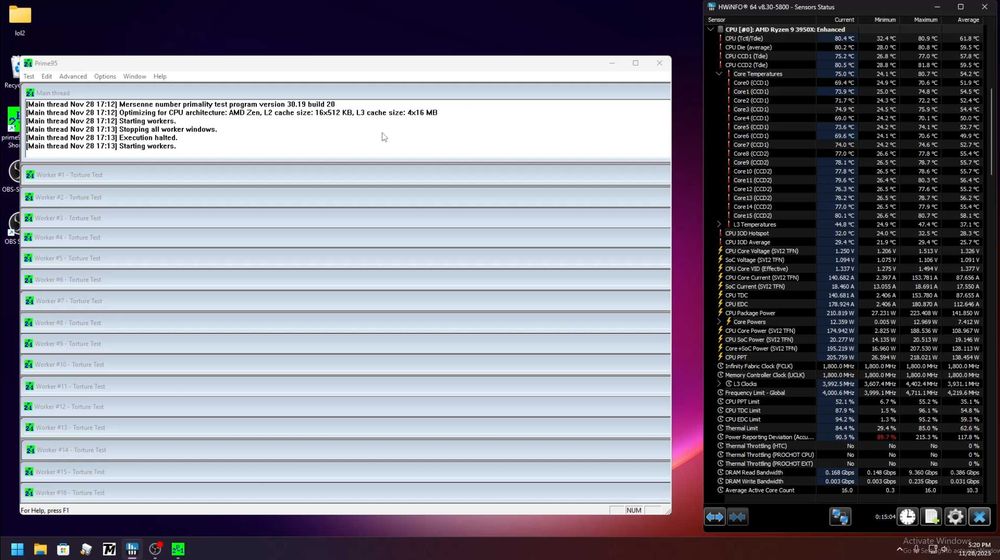1000x560 pixels.
Task: Open Prime95 Advanced menu
Action: pyautogui.click(x=73, y=77)
